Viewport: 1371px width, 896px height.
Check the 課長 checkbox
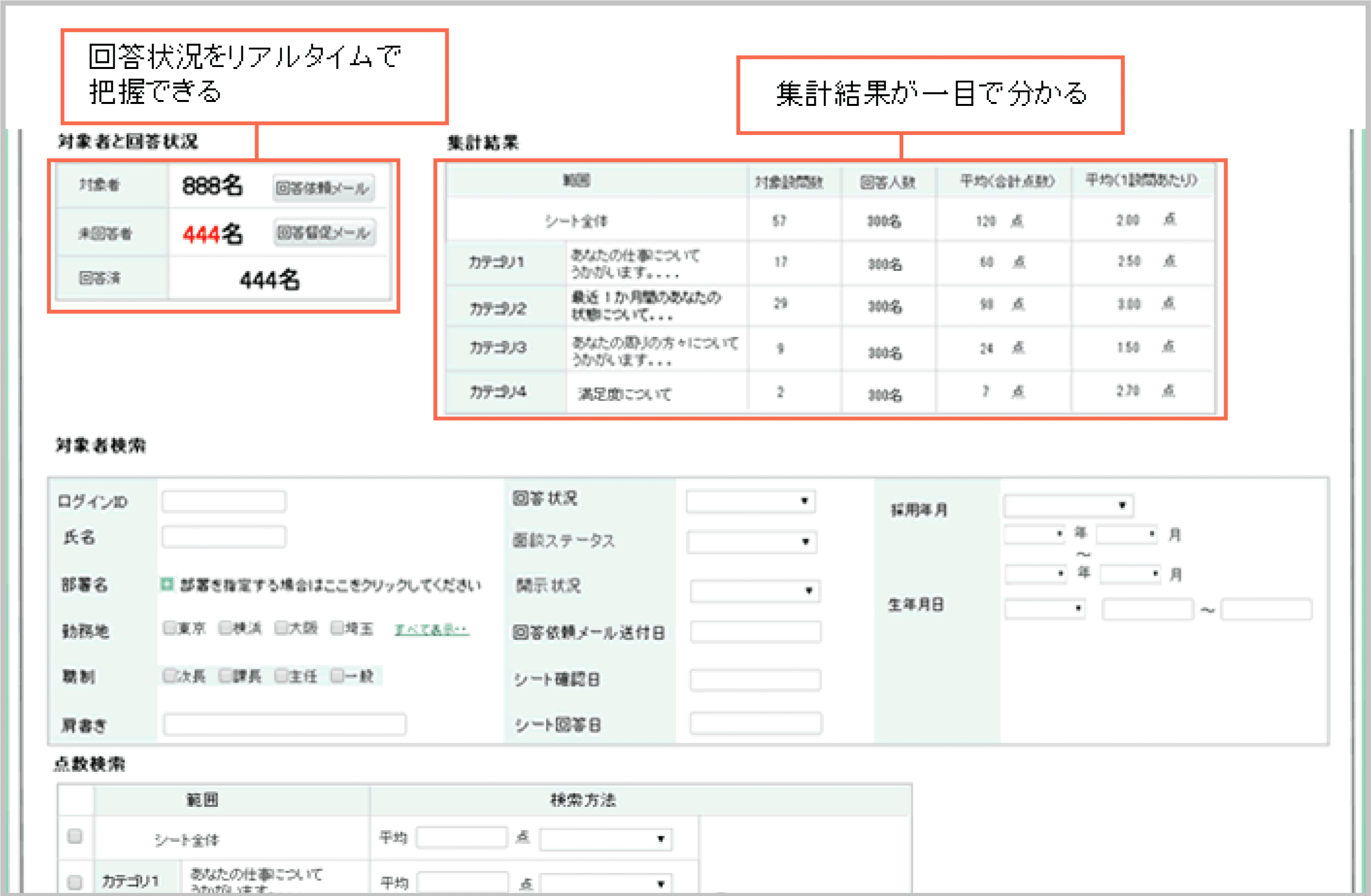[x=225, y=675]
